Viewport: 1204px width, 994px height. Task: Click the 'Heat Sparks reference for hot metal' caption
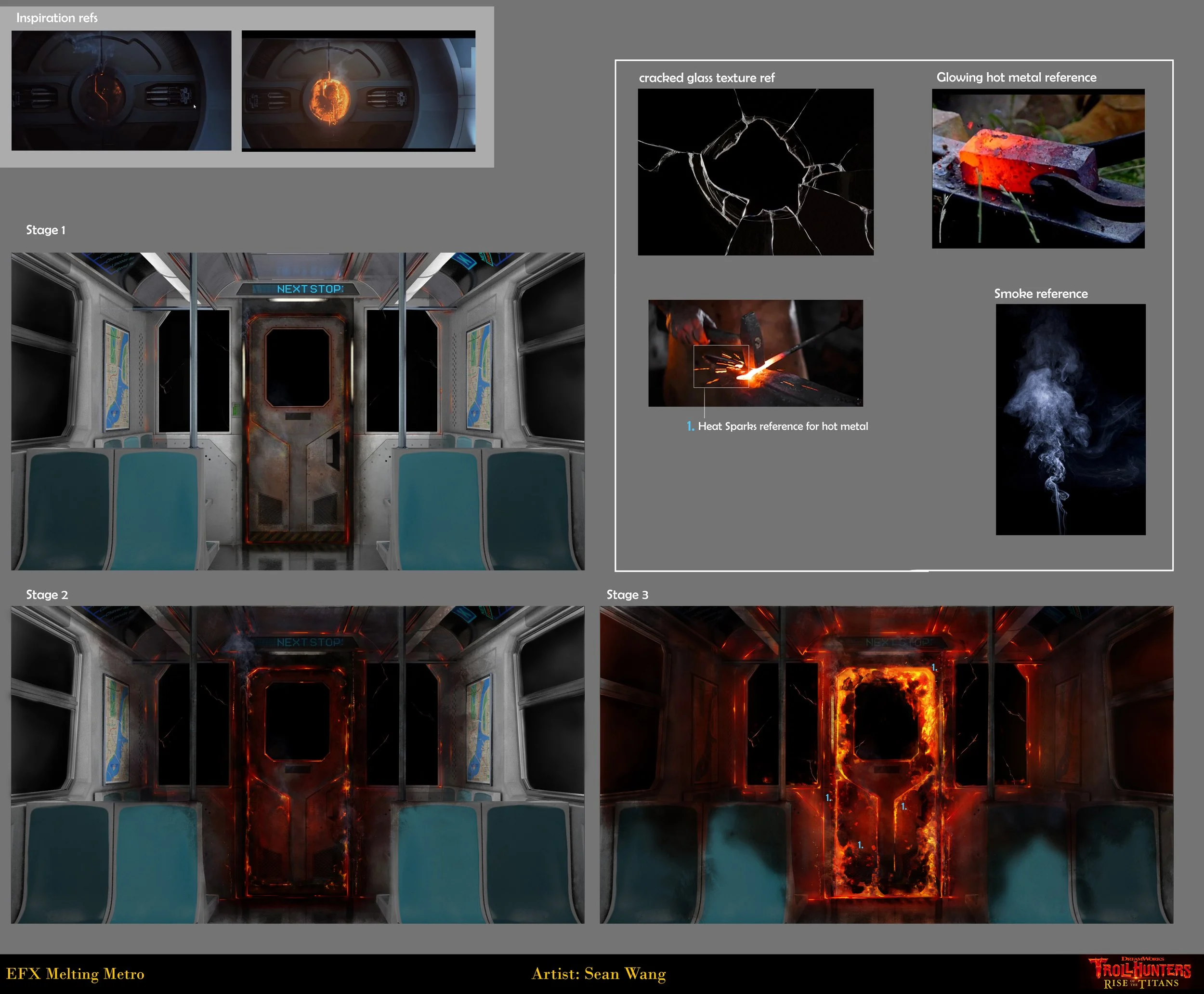(x=782, y=426)
